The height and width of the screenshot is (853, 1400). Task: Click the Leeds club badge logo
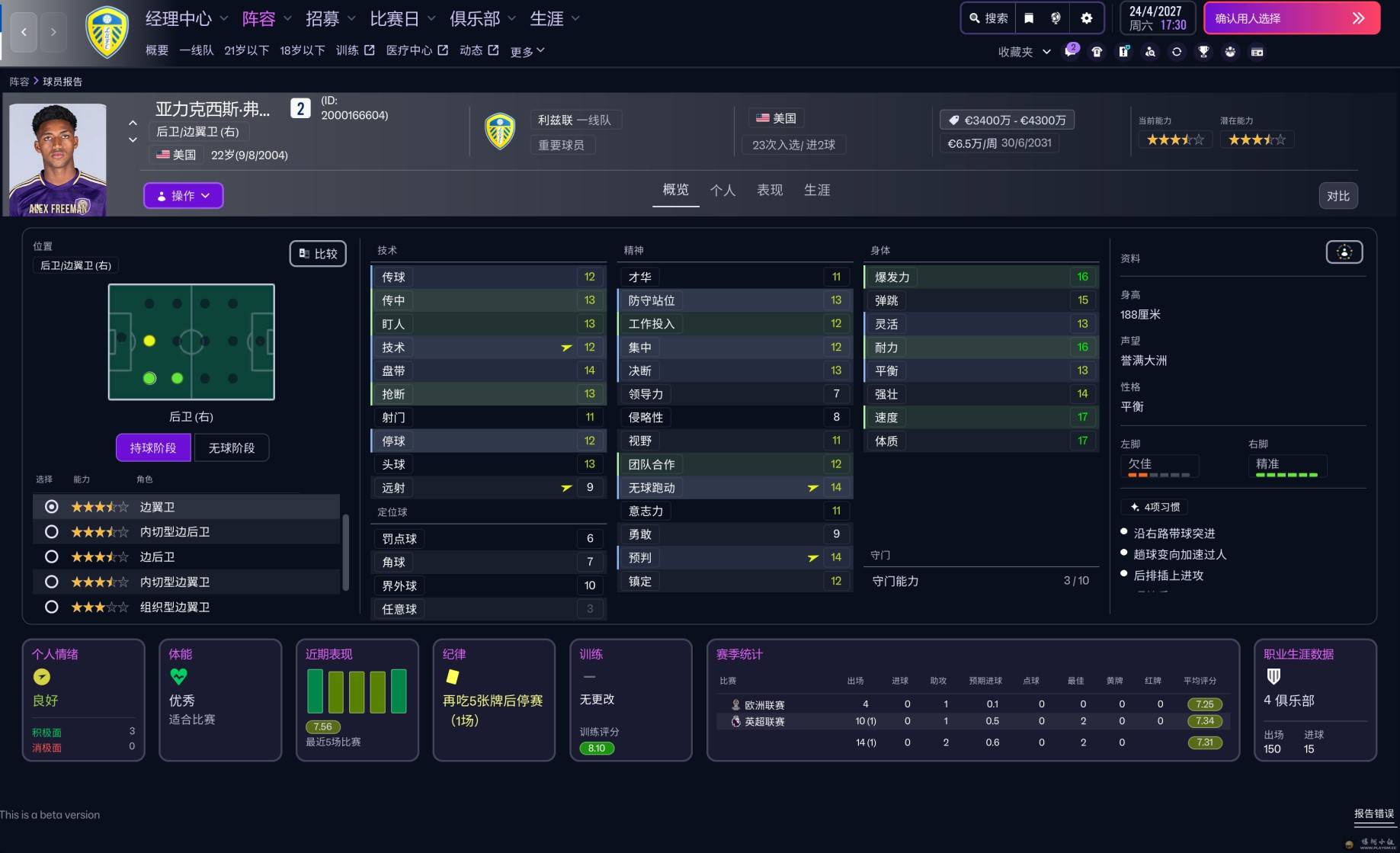pyautogui.click(x=107, y=32)
